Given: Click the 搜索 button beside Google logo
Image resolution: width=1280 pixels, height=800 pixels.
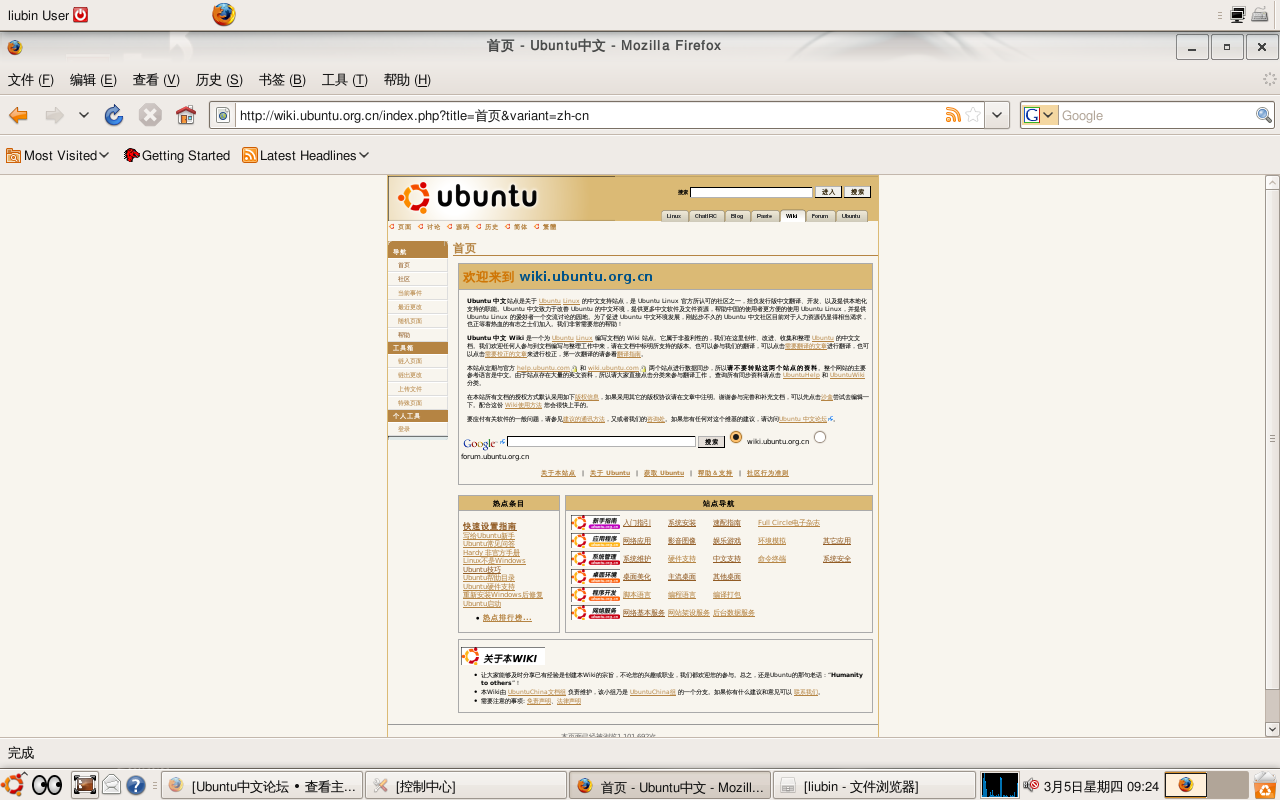Looking at the screenshot, I should click(712, 442).
